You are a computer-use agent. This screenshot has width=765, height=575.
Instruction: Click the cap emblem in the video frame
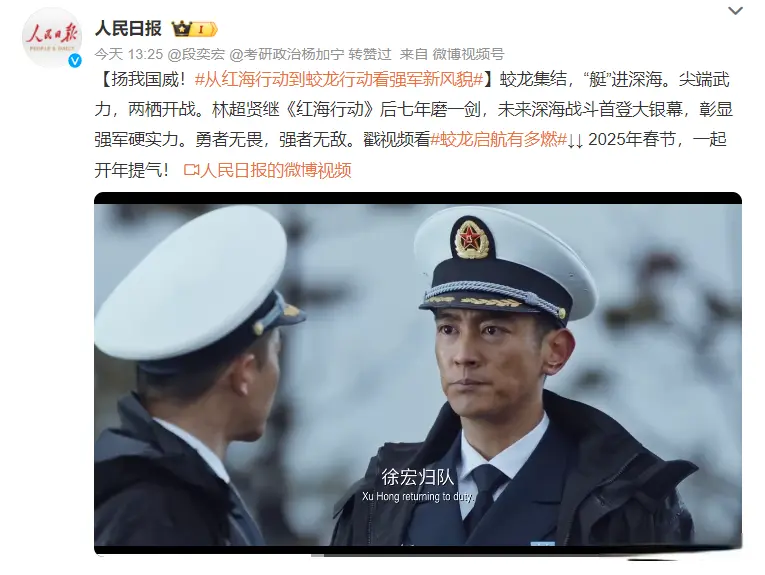pos(470,238)
